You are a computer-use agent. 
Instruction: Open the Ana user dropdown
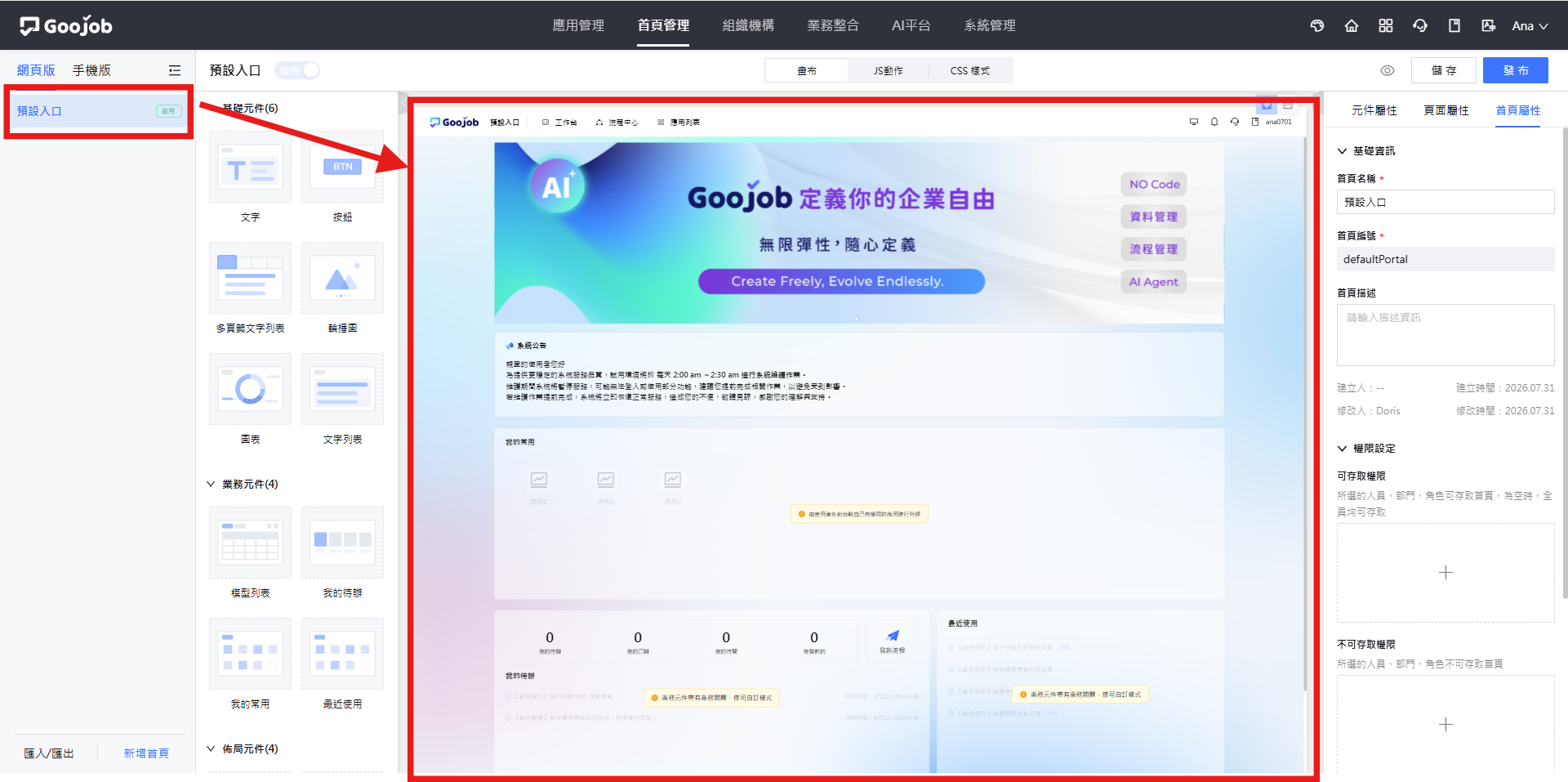pyautogui.click(x=1530, y=25)
